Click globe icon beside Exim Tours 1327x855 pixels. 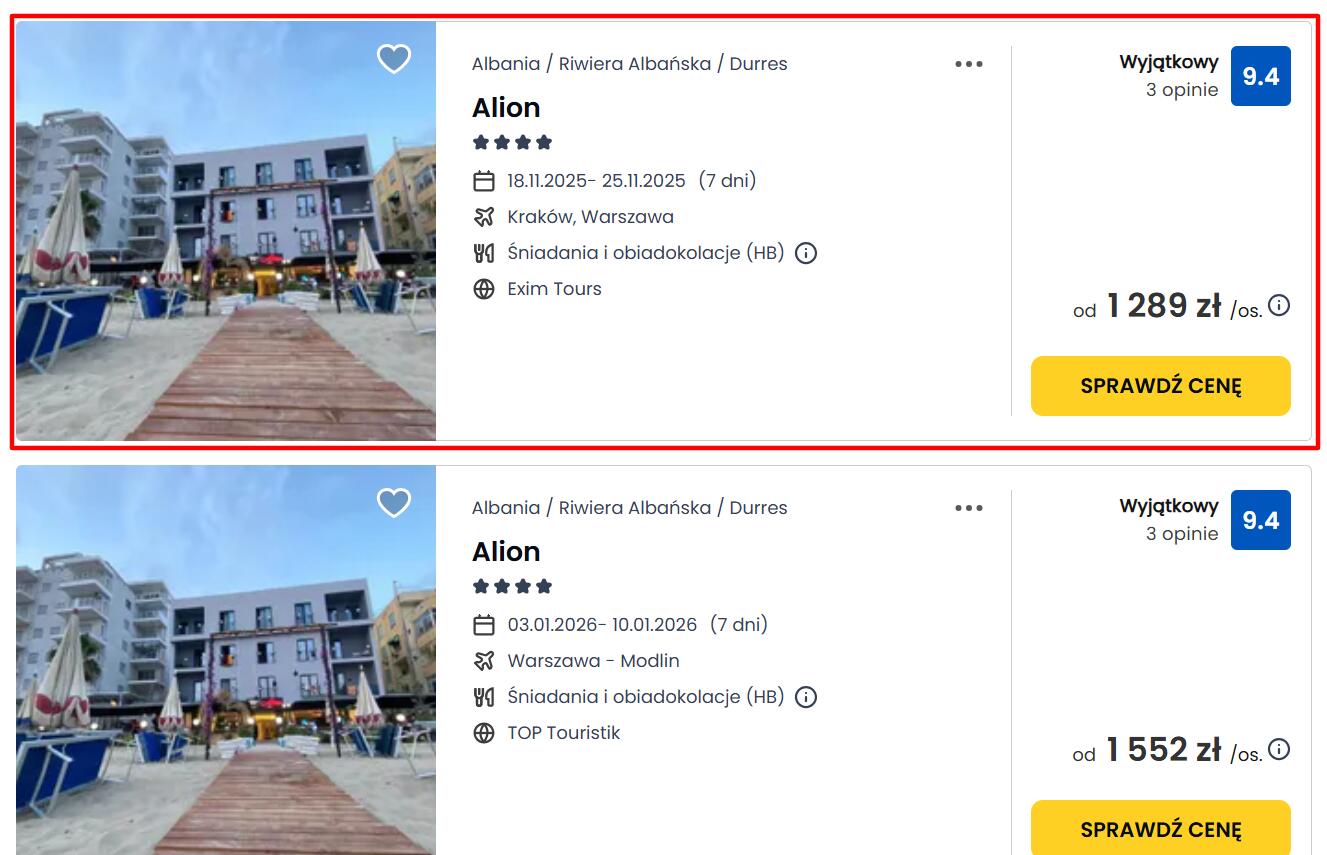(x=484, y=289)
